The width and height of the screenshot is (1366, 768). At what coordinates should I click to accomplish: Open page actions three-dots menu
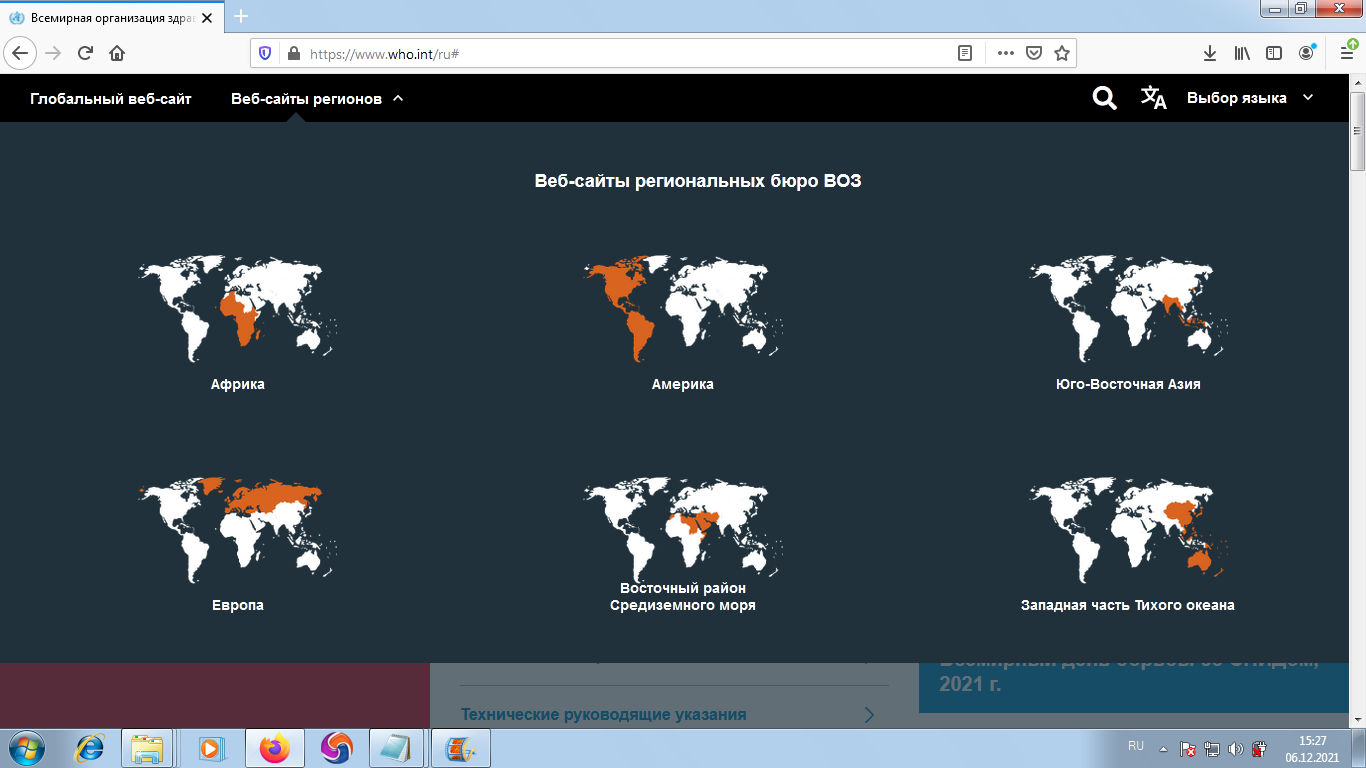pos(1006,53)
